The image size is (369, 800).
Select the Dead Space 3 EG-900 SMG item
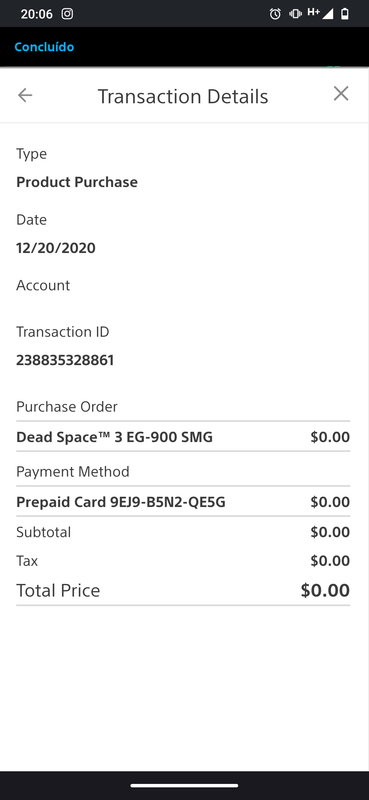[x=114, y=437]
